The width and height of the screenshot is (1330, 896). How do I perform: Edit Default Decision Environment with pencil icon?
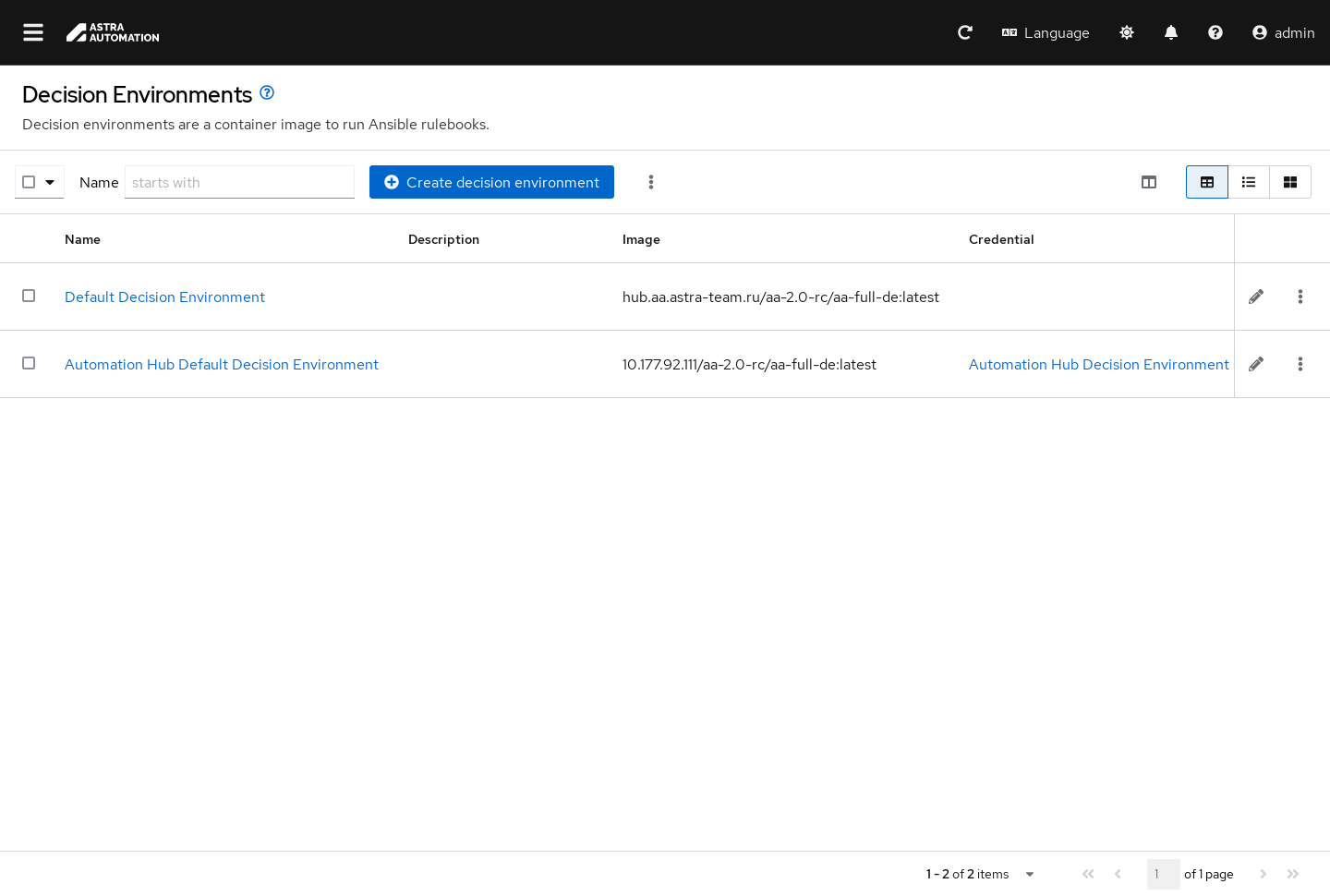tap(1256, 297)
